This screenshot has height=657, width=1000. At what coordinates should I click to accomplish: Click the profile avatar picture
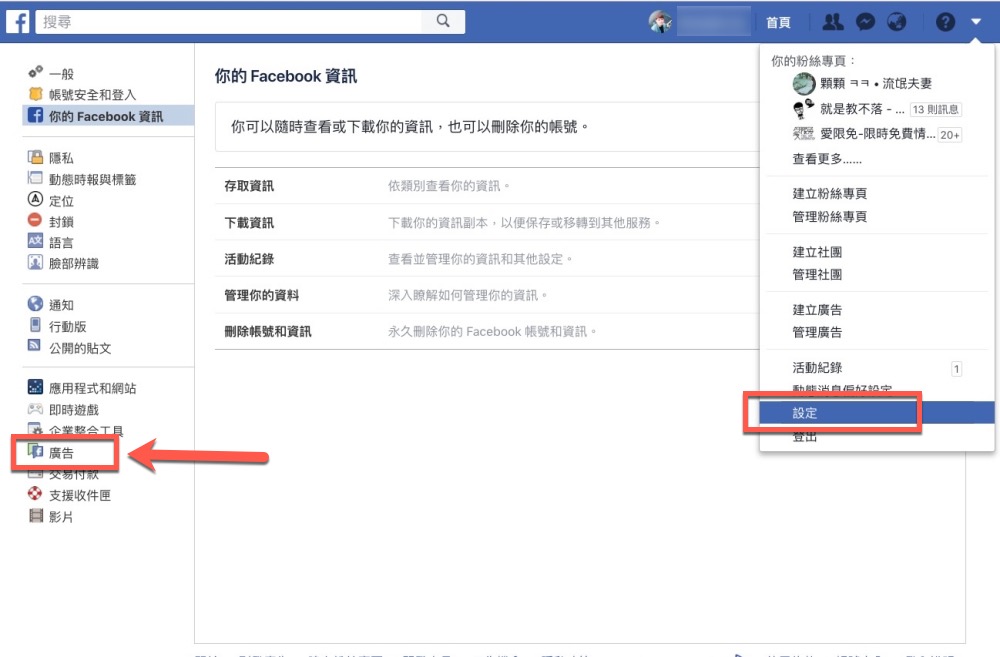tap(660, 22)
